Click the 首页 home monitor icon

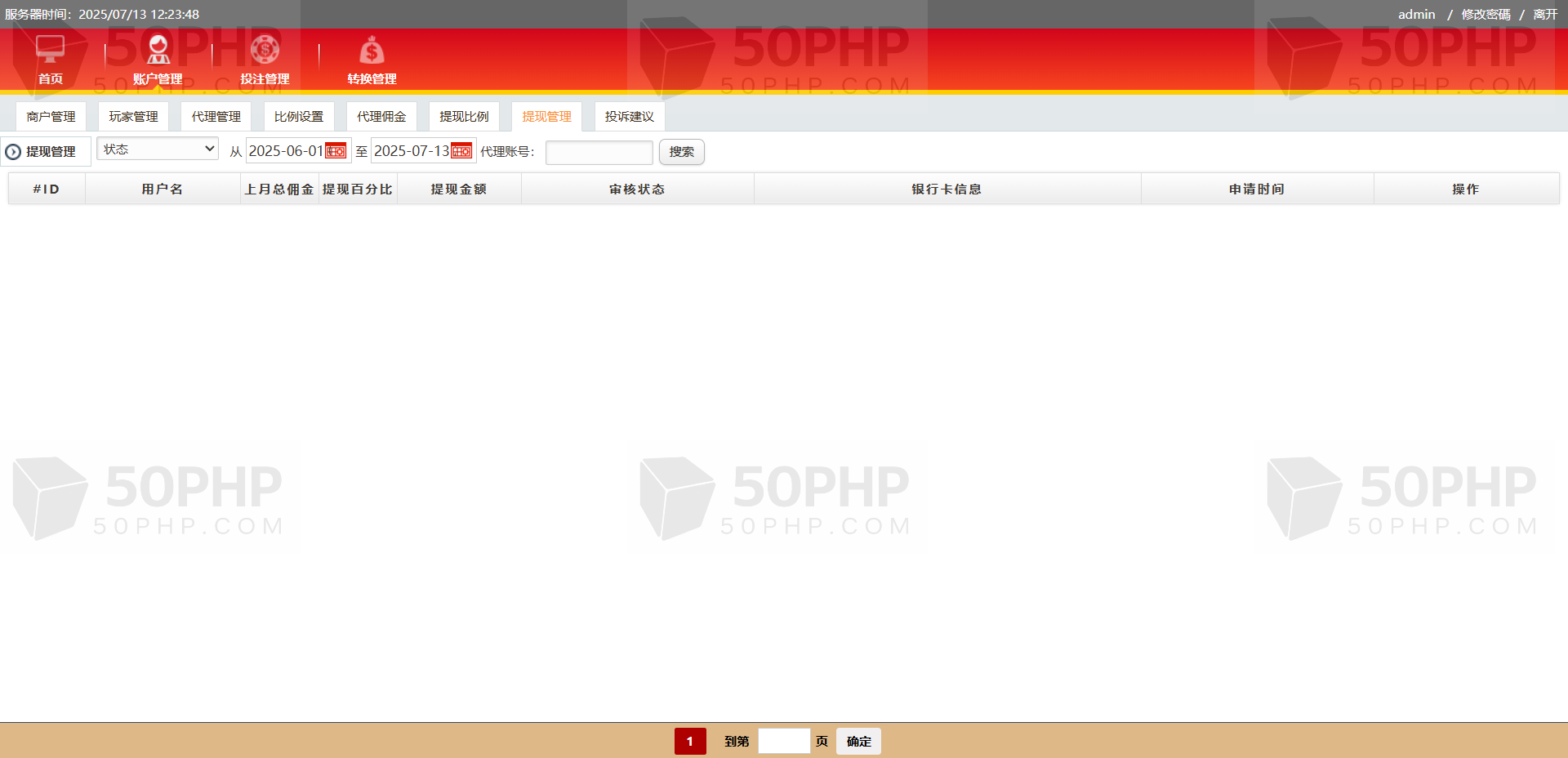point(50,49)
